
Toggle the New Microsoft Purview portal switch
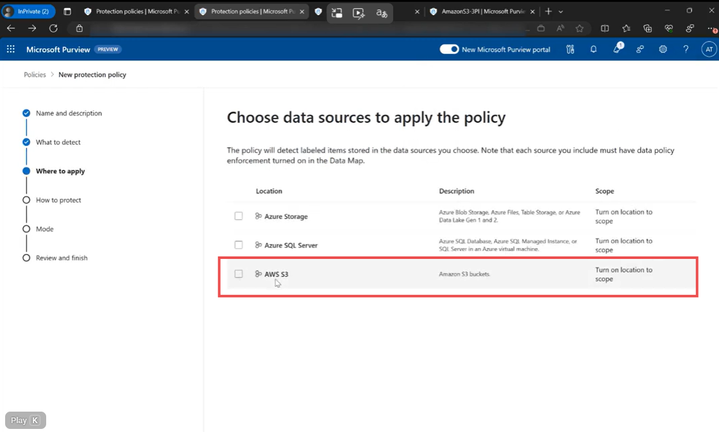449,49
